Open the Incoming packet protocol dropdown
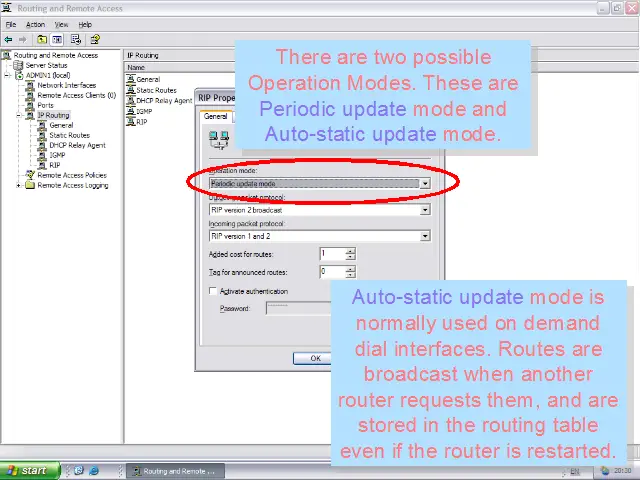This screenshot has width=640, height=480. click(424, 236)
